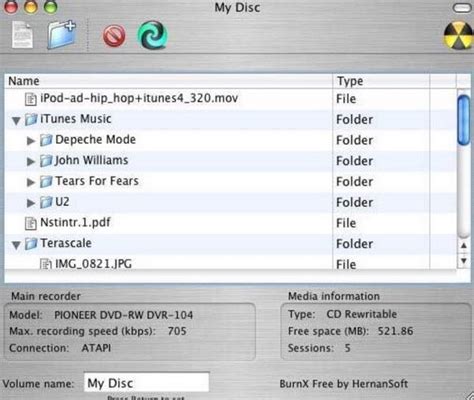This screenshot has height=400, width=474.
Task: Click the IMG_0821.JPG file icon
Action: [46, 264]
